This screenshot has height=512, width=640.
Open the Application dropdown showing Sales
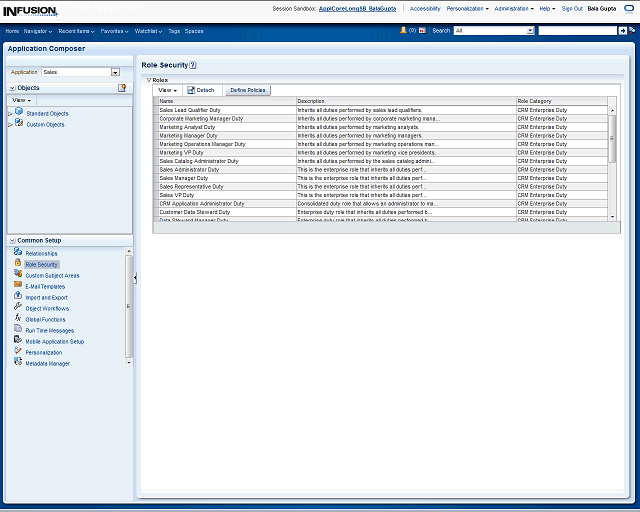pos(115,72)
